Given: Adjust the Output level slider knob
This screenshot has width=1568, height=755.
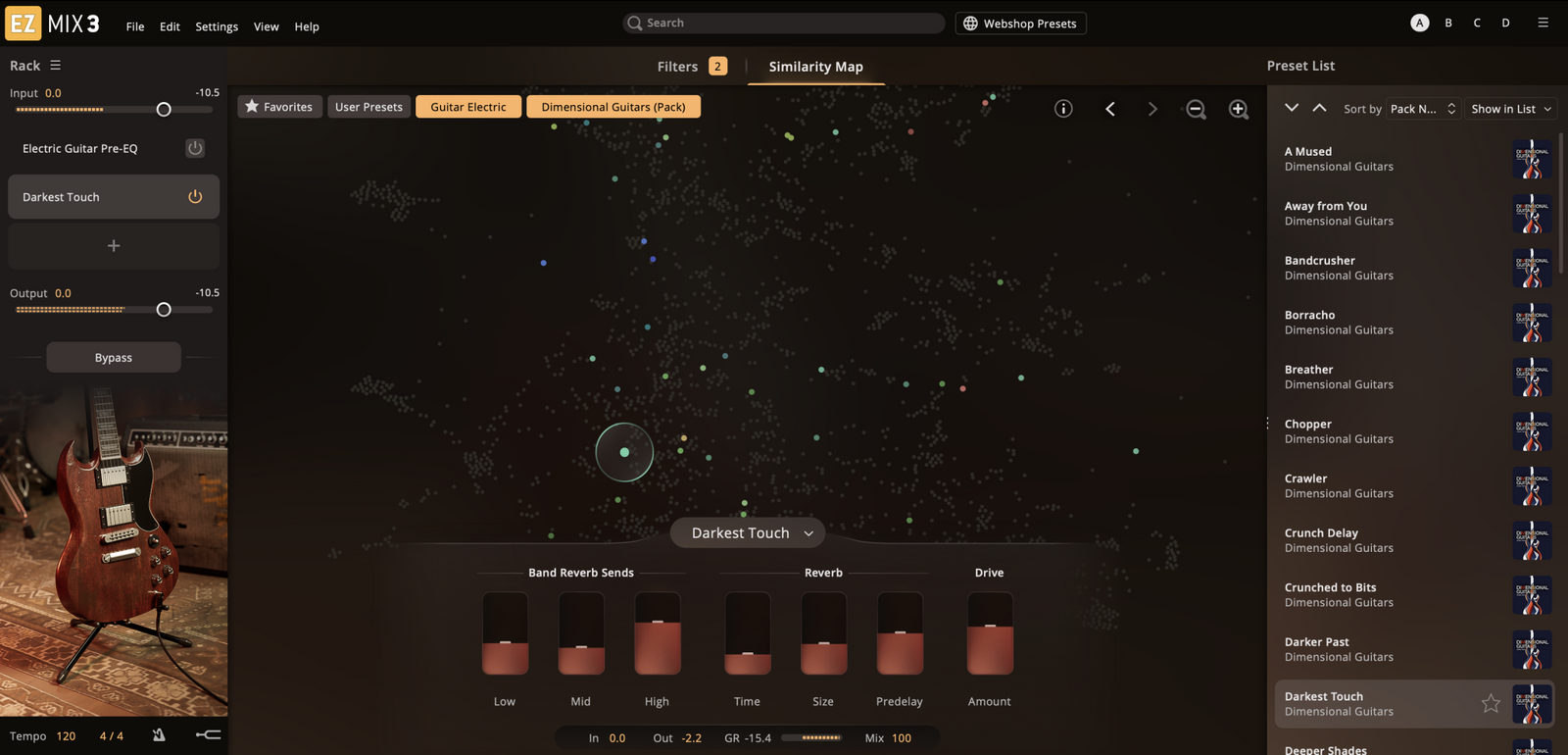Looking at the screenshot, I should tap(164, 310).
